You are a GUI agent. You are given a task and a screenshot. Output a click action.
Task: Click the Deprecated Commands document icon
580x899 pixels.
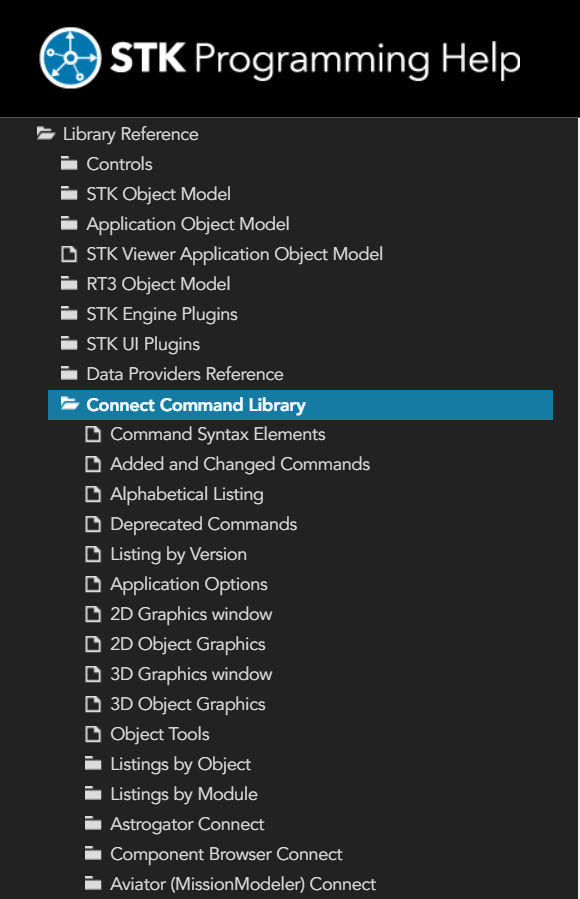(x=93, y=524)
